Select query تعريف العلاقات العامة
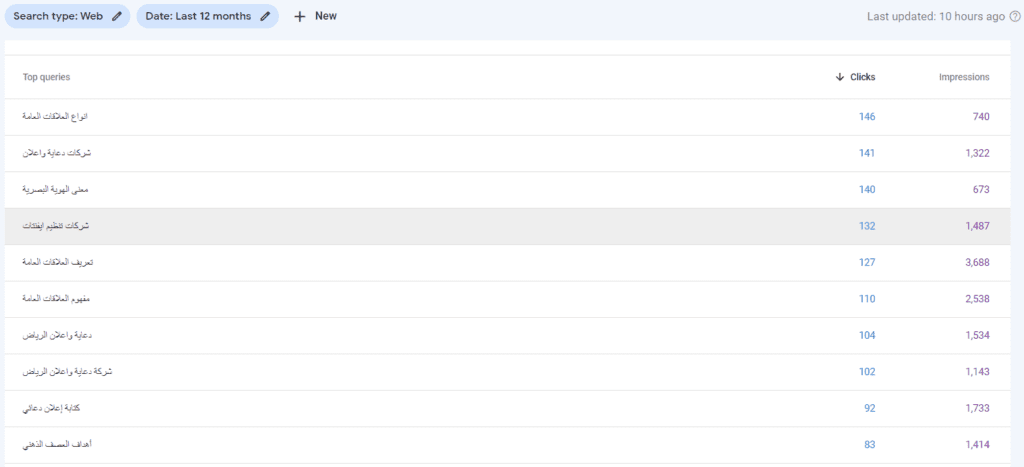This screenshot has width=1024, height=467. (58, 263)
